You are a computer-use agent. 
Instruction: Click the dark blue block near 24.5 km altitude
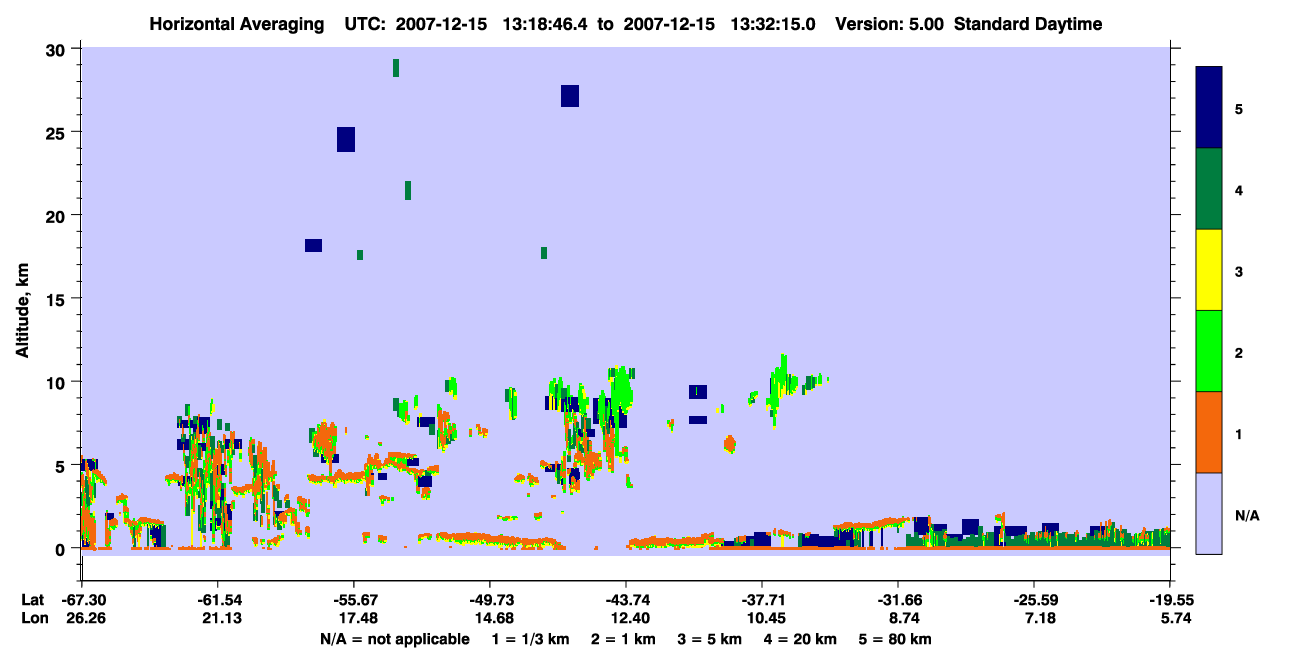346,139
